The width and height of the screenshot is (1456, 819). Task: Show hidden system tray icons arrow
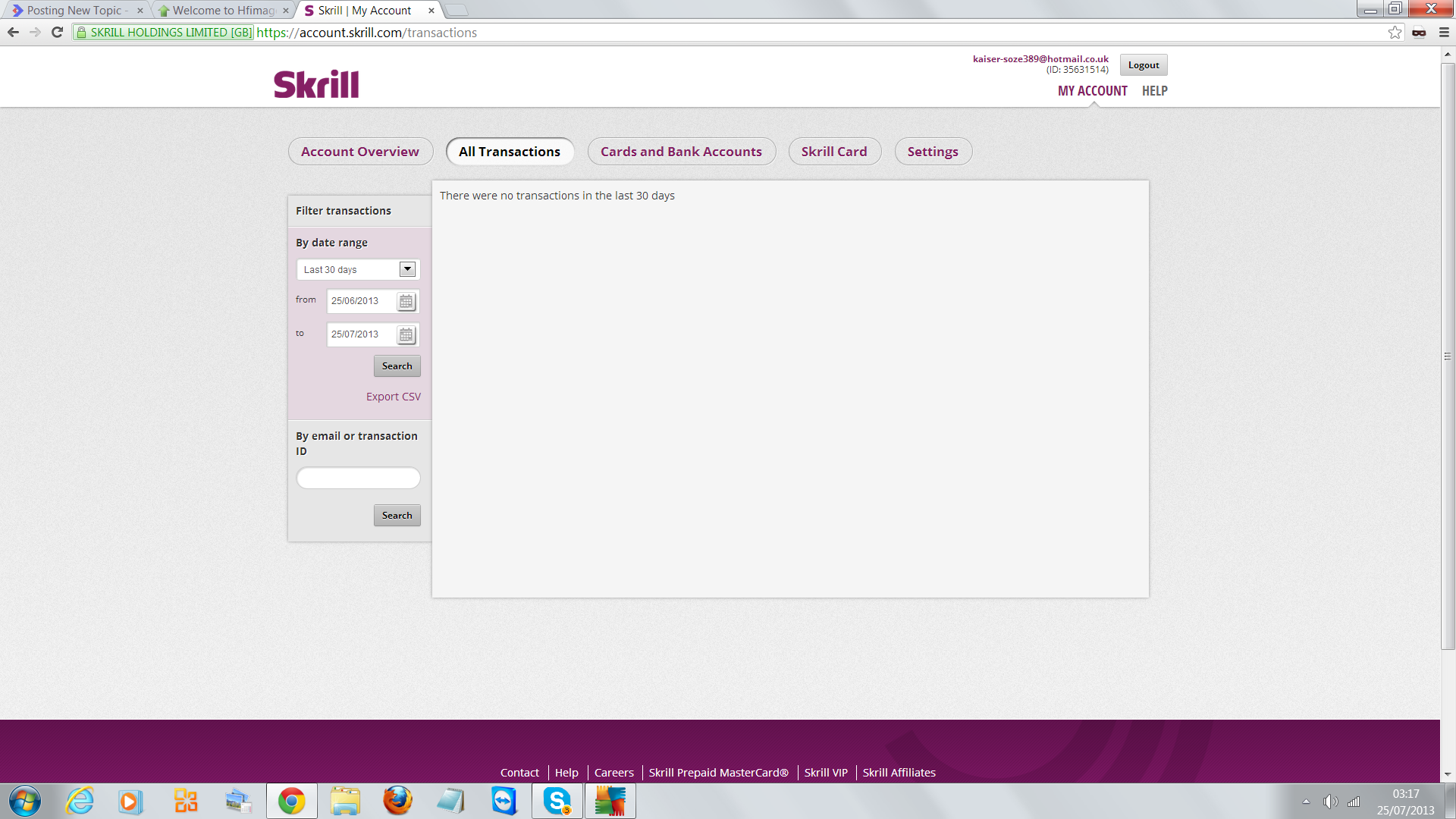click(x=1306, y=802)
